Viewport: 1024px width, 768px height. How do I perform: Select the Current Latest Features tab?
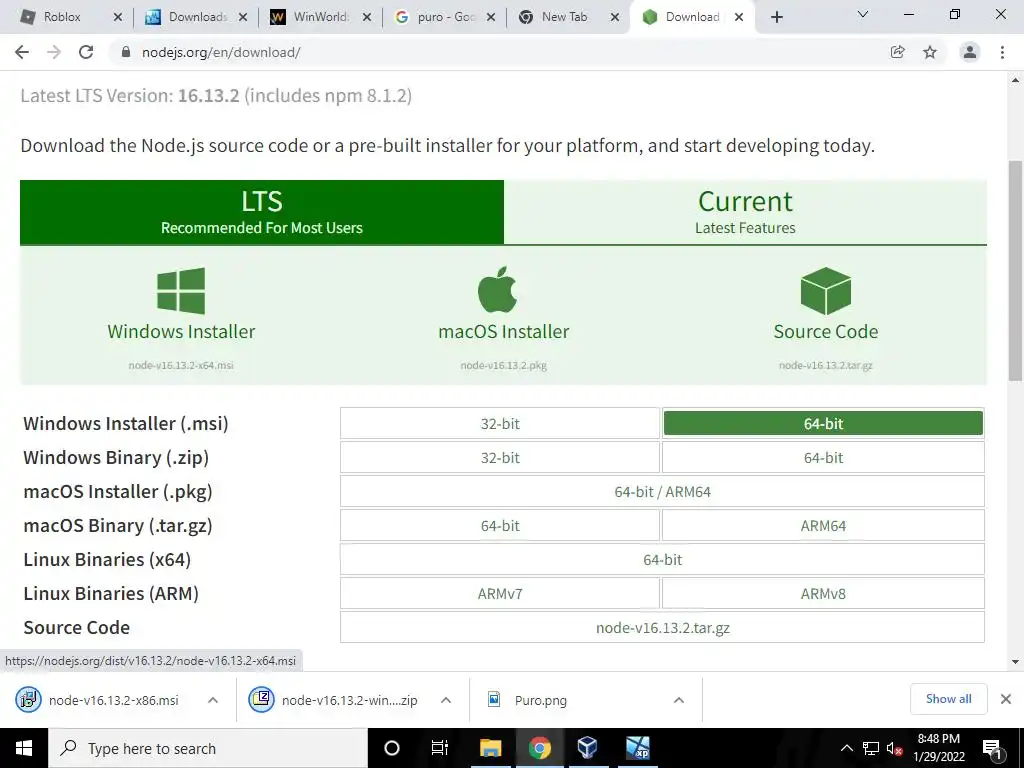tap(745, 212)
